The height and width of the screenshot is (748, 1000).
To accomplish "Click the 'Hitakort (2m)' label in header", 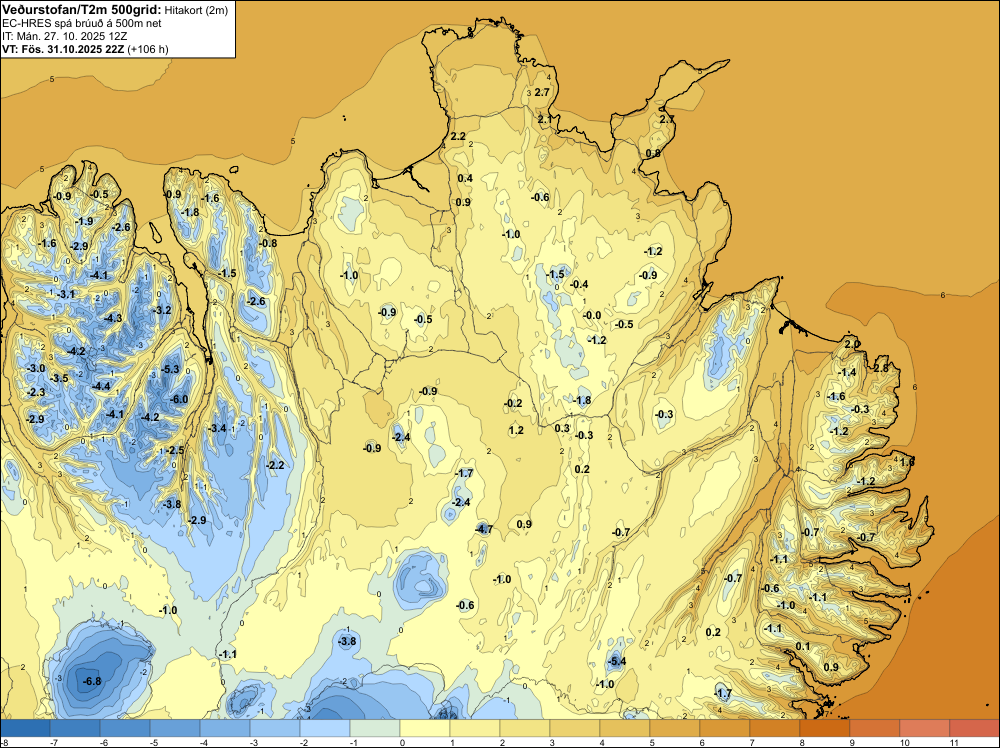I will pos(196,10).
